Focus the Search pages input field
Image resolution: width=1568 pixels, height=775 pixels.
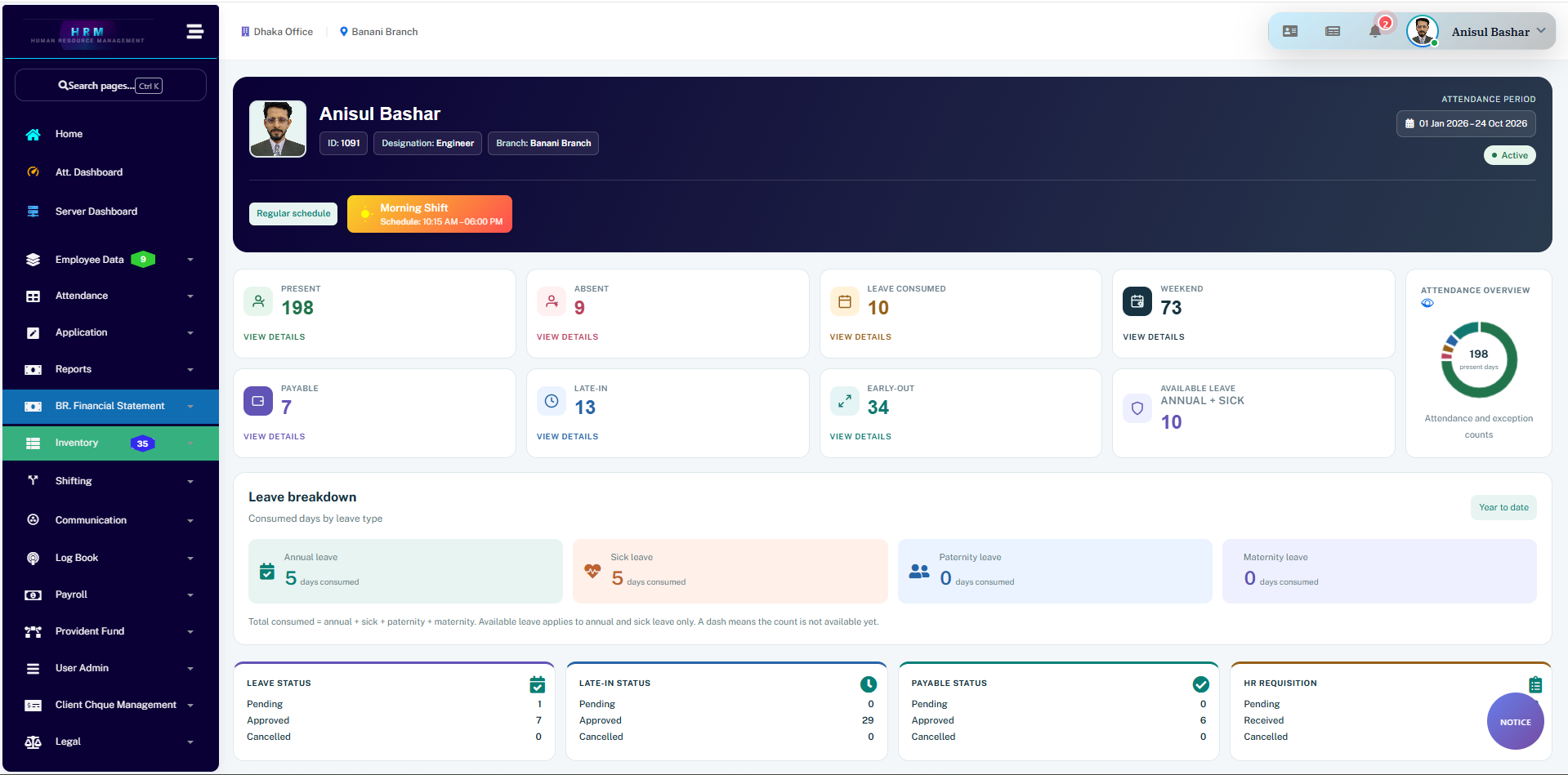(110, 85)
